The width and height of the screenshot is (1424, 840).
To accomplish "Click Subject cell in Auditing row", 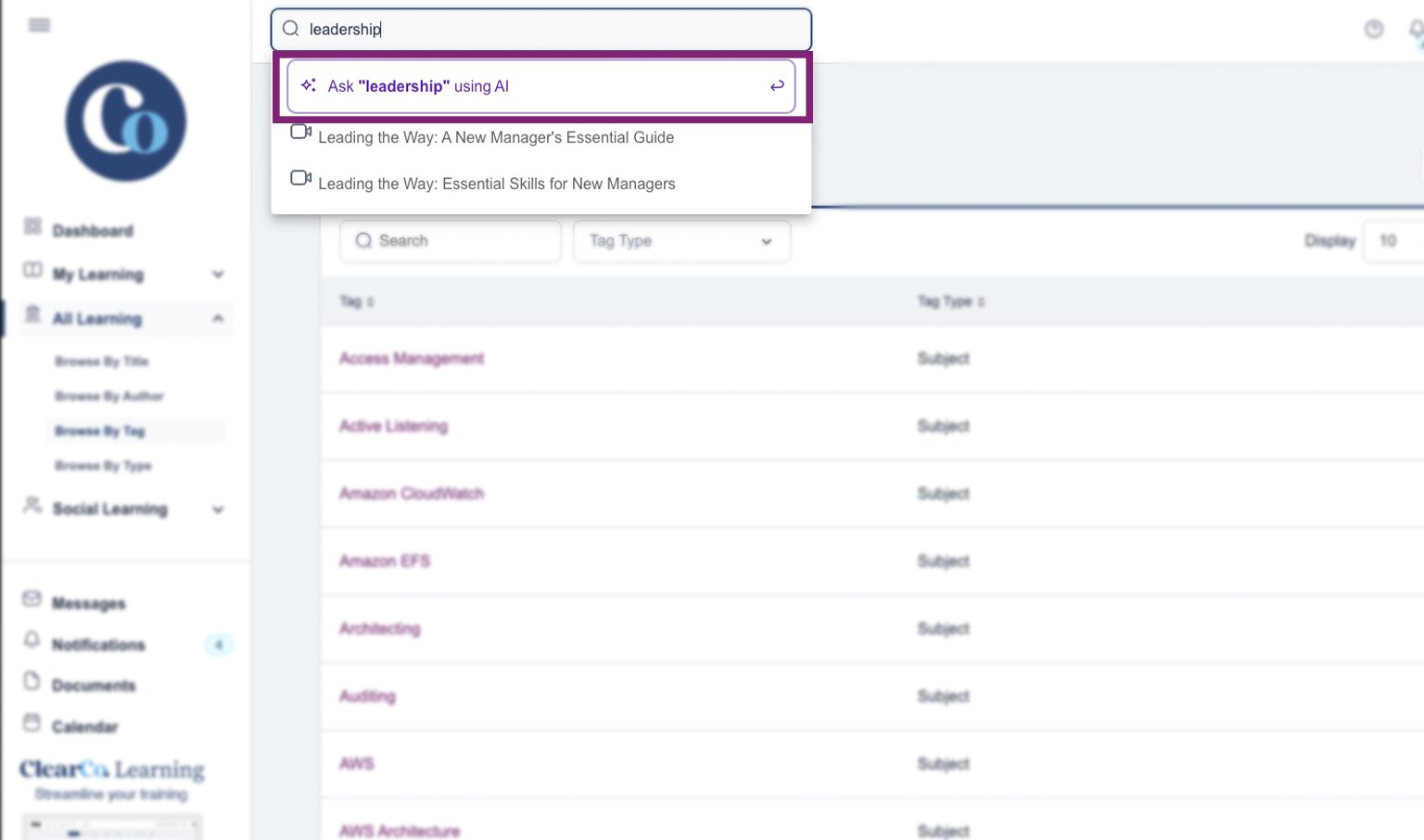I will point(943,696).
